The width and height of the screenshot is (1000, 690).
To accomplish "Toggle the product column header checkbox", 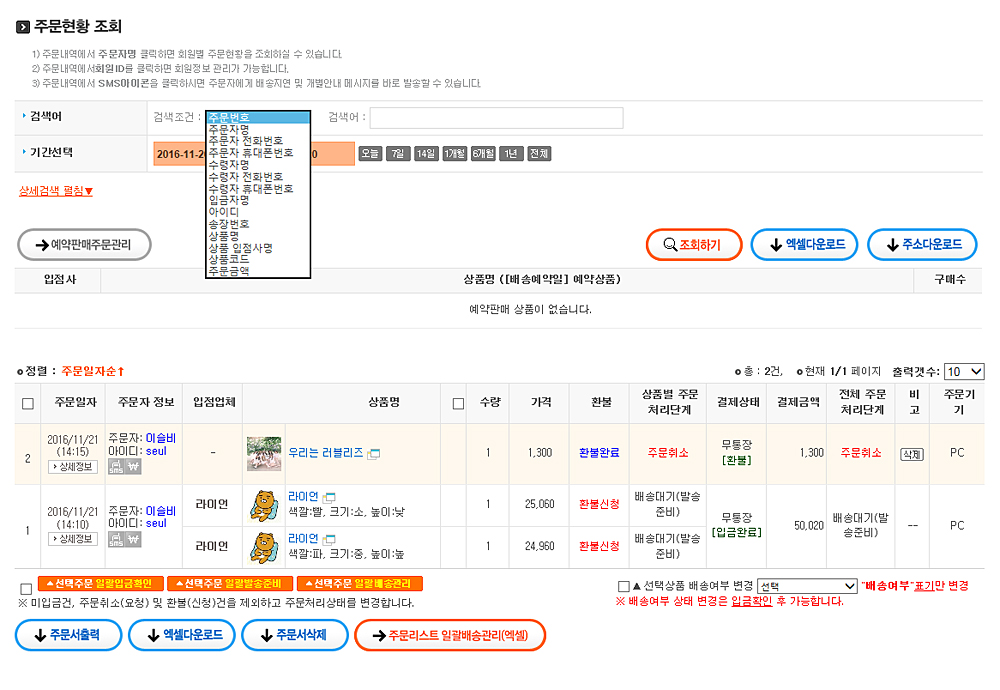I will click(458, 403).
